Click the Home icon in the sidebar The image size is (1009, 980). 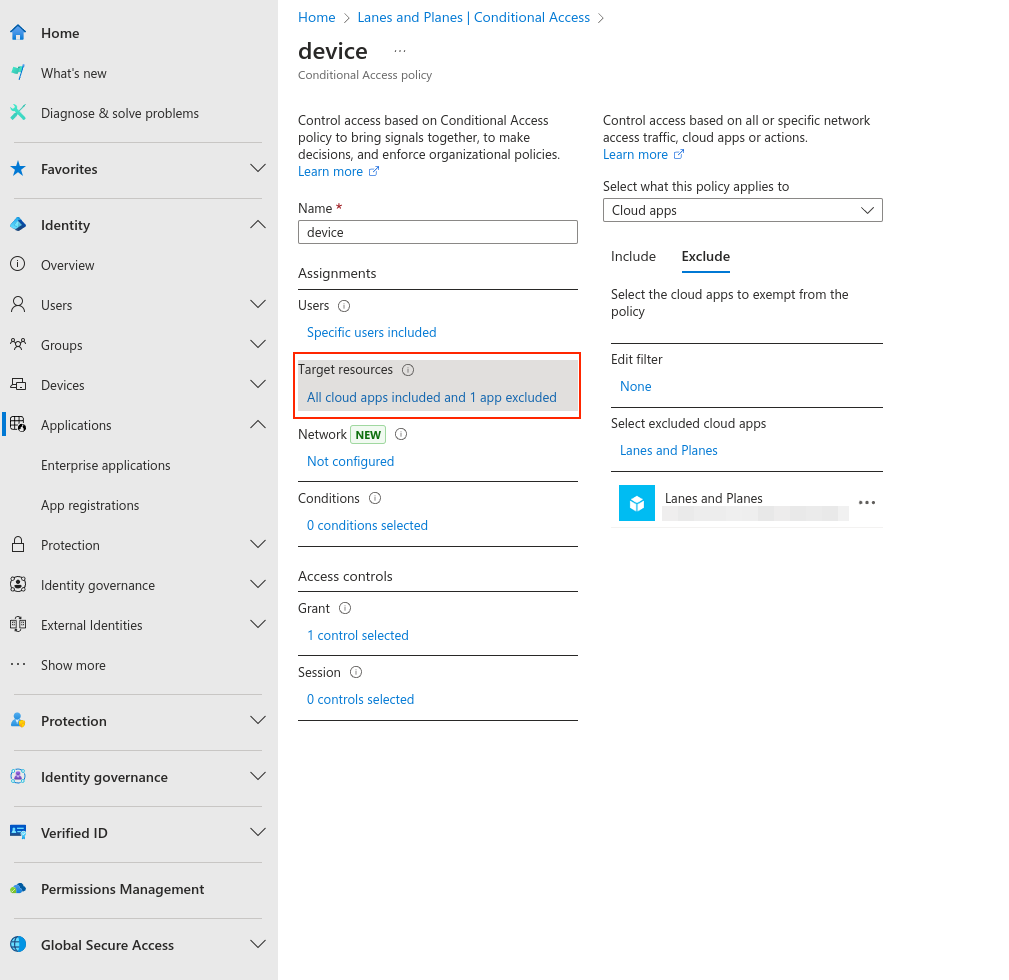(18, 32)
